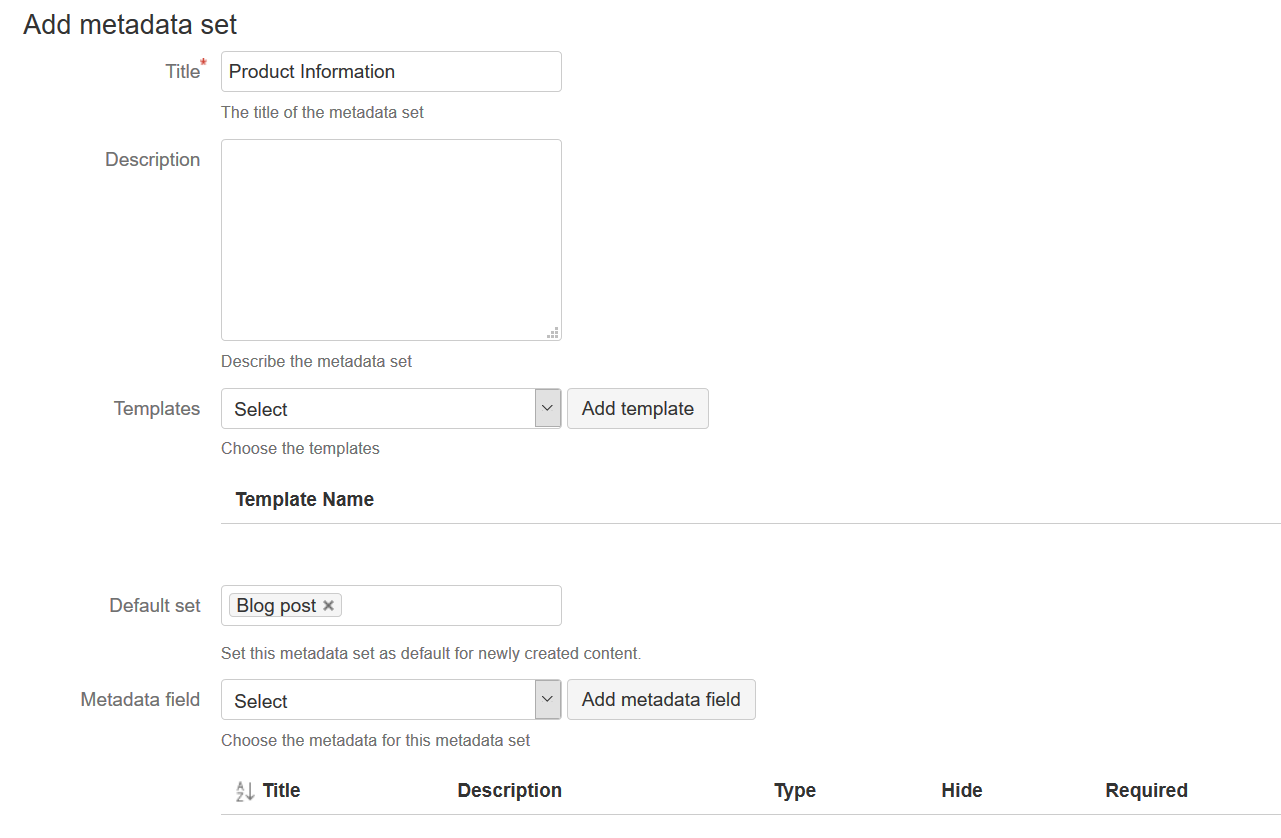Viewport: 1281px width, 838px height.
Task: Click the Add metadata field button
Action: tap(661, 699)
